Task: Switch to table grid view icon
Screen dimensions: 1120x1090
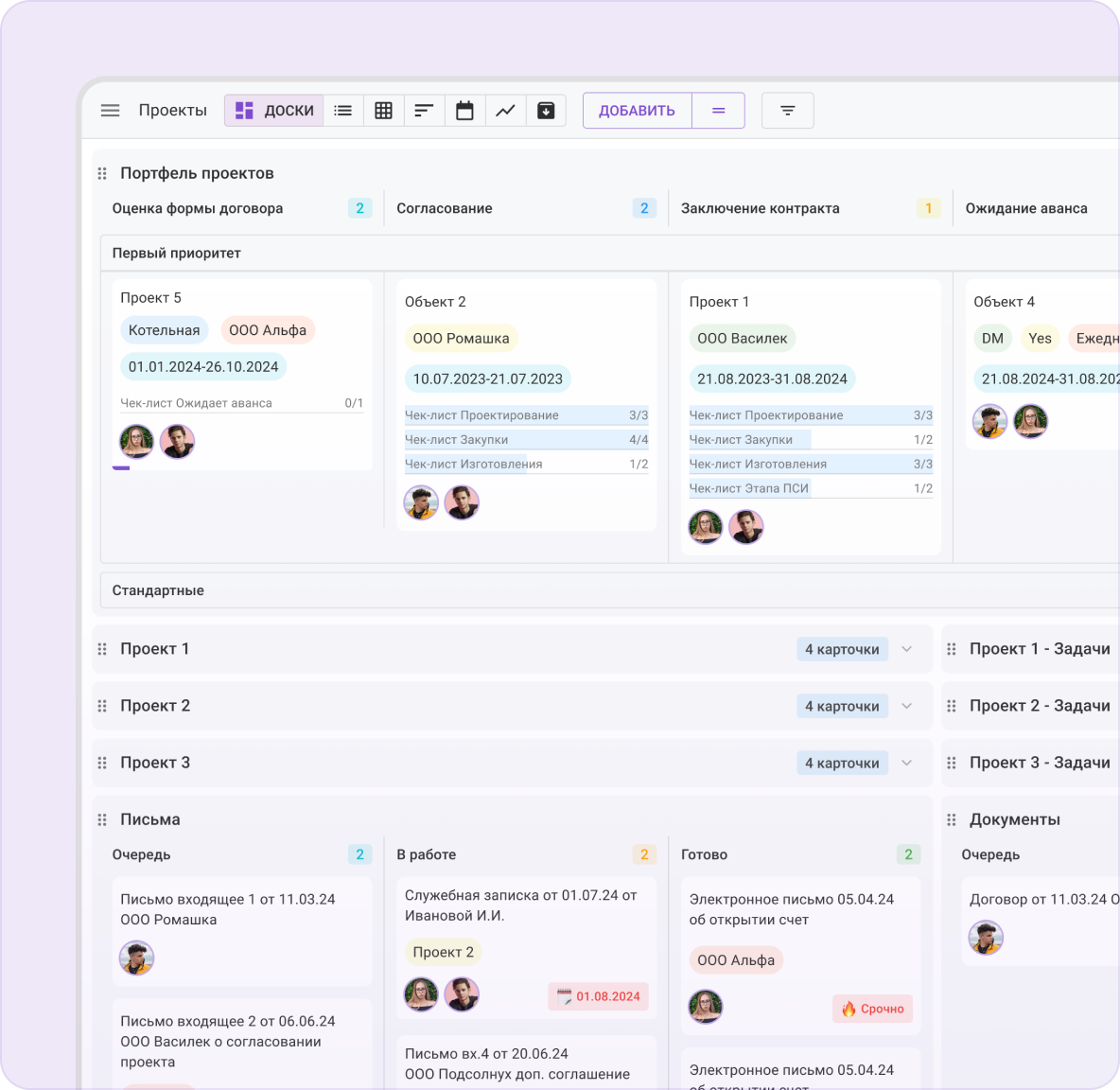Action: [383, 111]
